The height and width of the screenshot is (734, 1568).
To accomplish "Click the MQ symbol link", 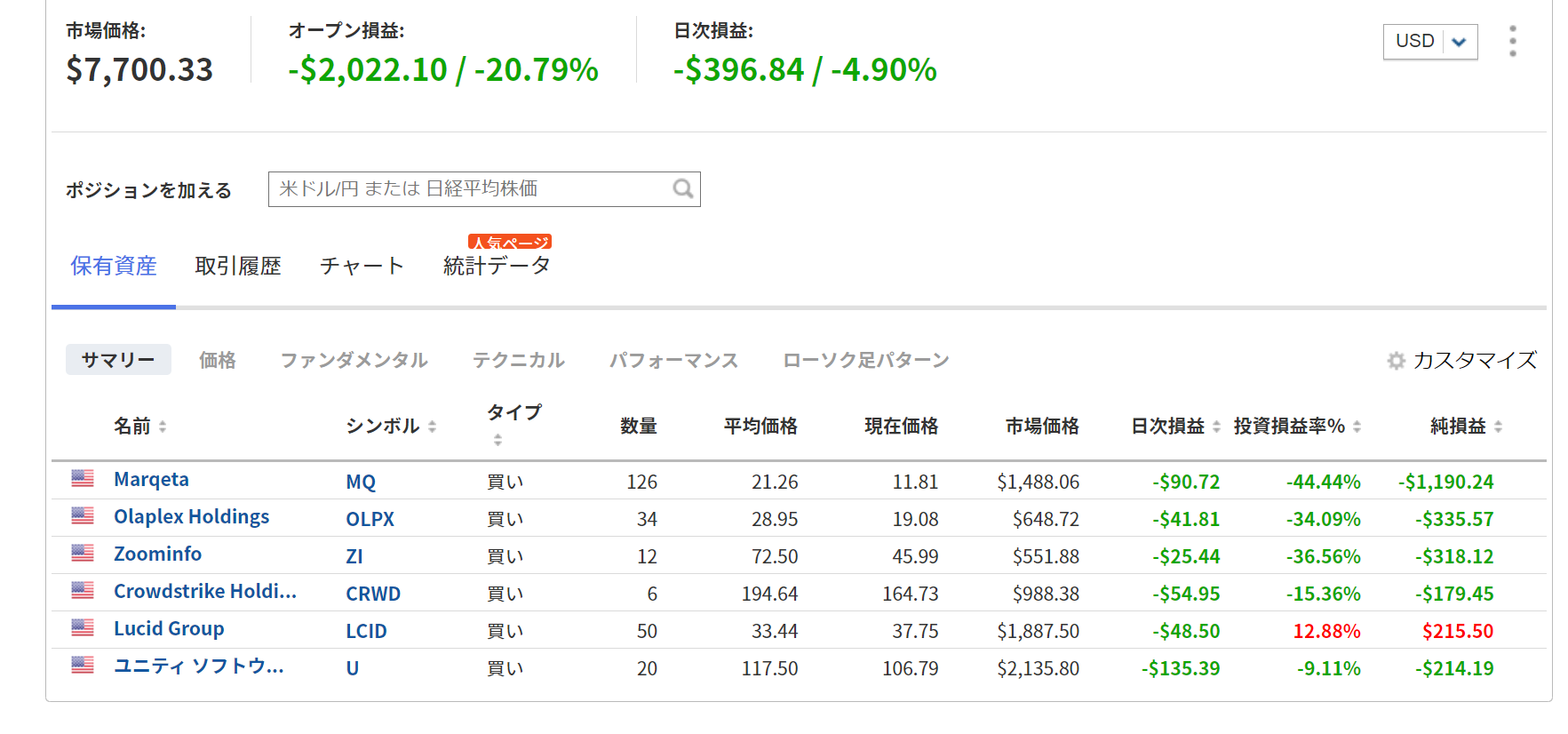I will 361,482.
